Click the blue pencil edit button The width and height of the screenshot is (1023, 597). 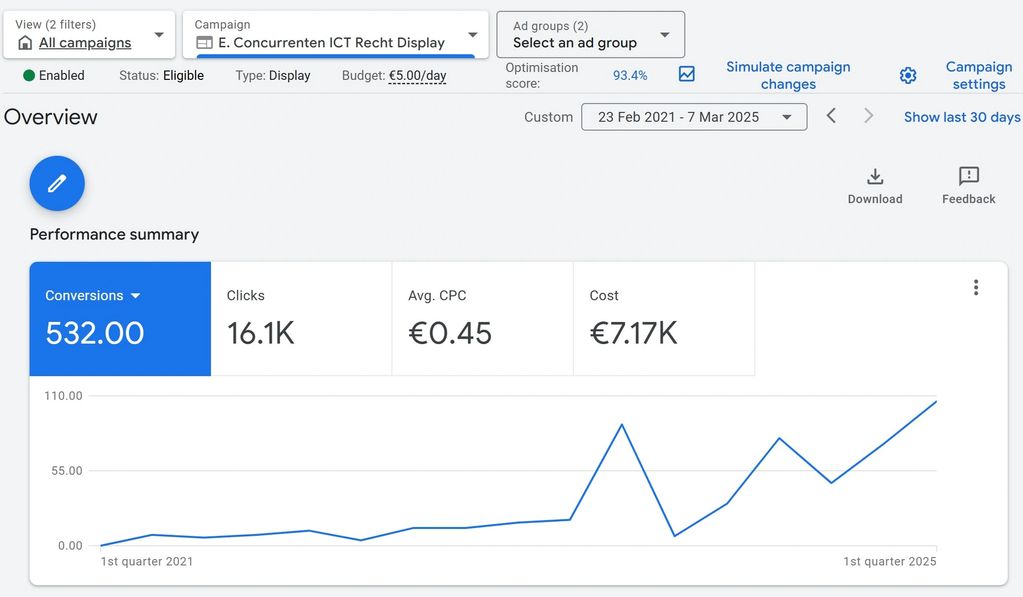click(57, 183)
